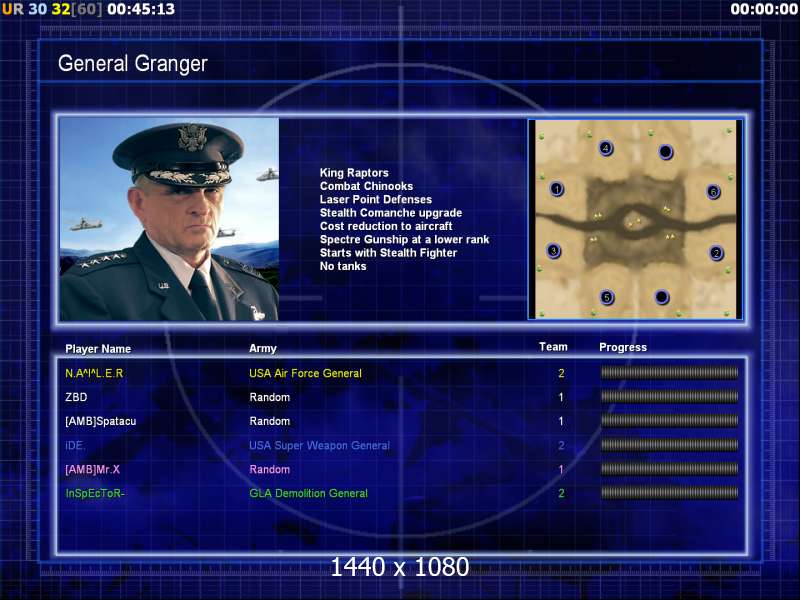Viewport: 800px width, 600px height.
Task: Click start position marker 1 on the map
Action: 557,189
